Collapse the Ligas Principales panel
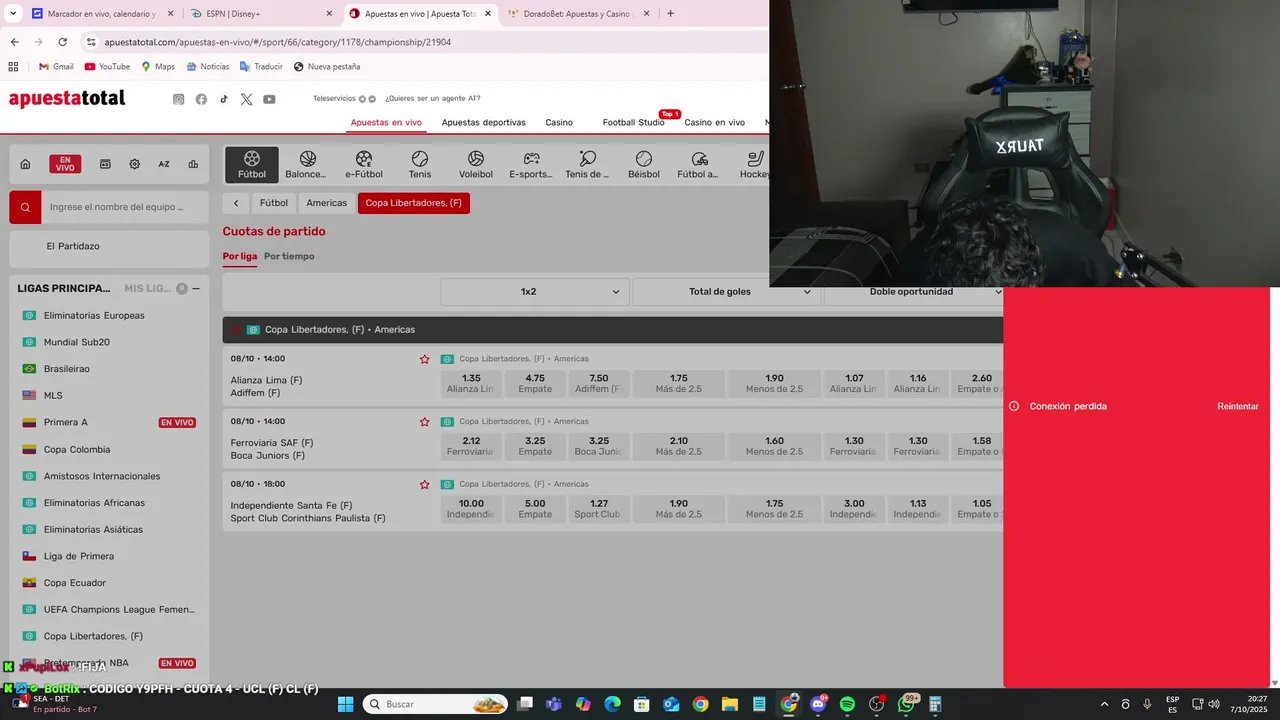This screenshot has width=1280, height=720. coord(196,288)
